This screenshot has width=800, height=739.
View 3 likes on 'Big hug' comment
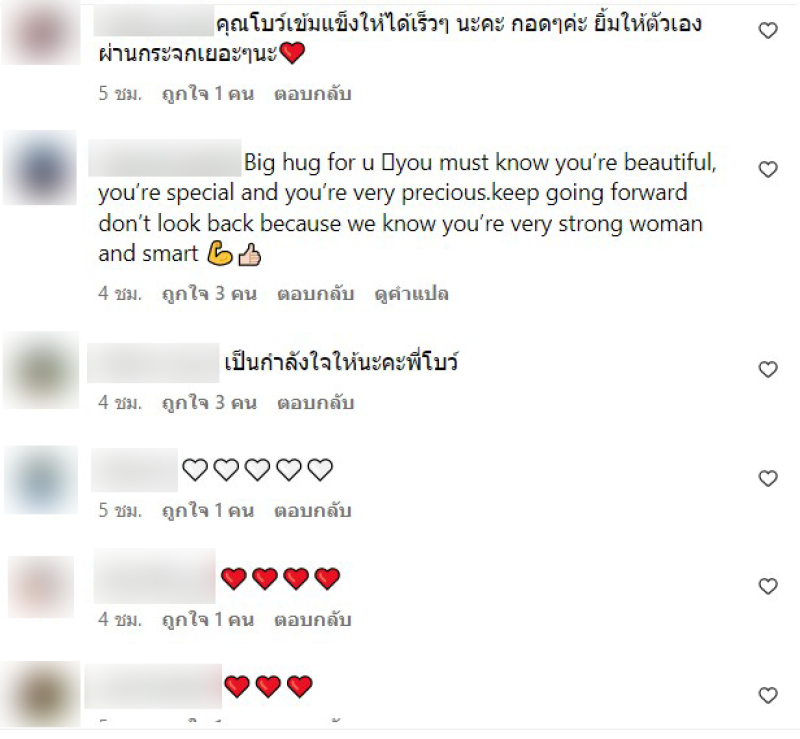point(209,293)
